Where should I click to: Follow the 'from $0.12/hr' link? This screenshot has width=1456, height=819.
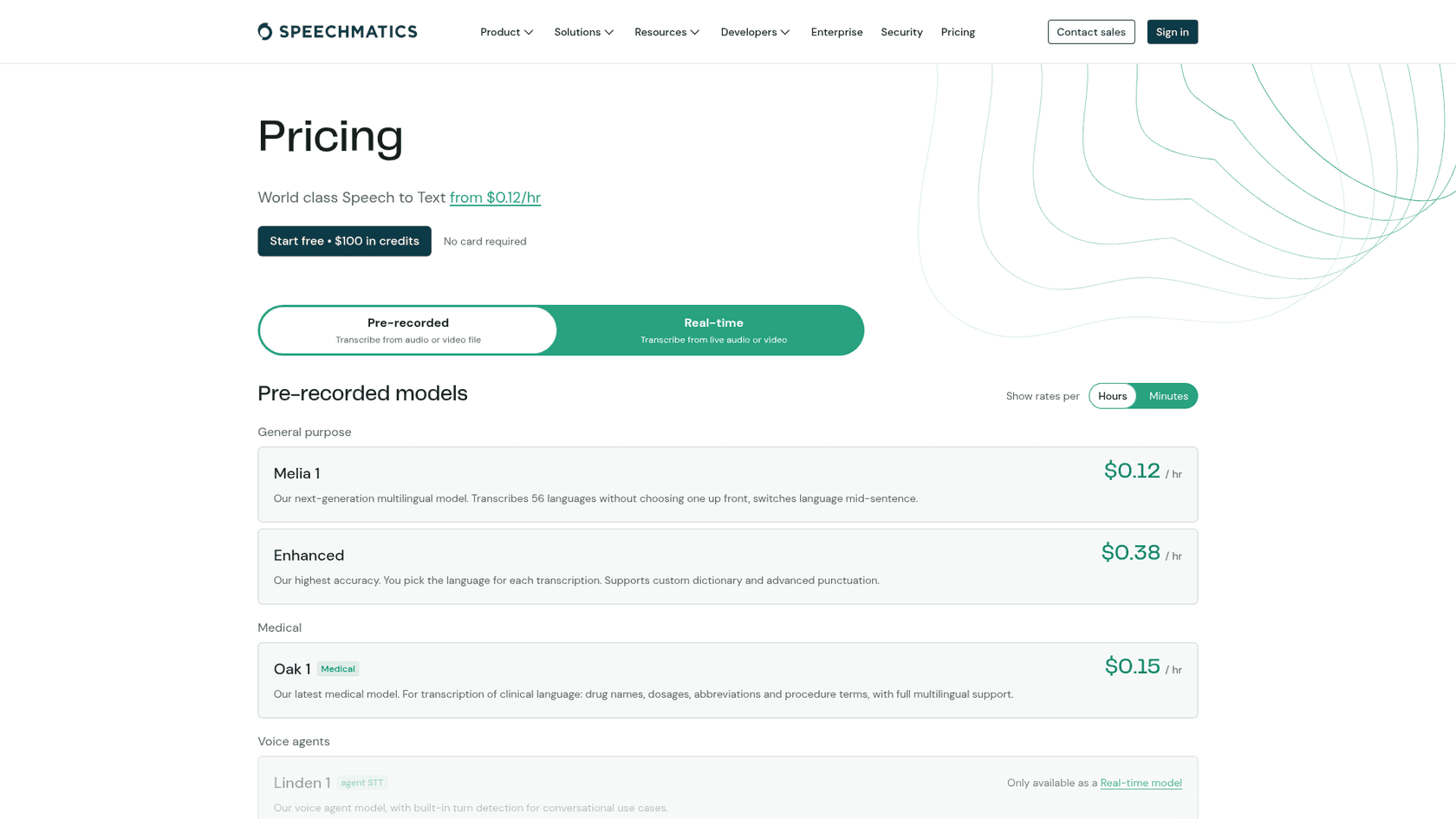point(495,198)
